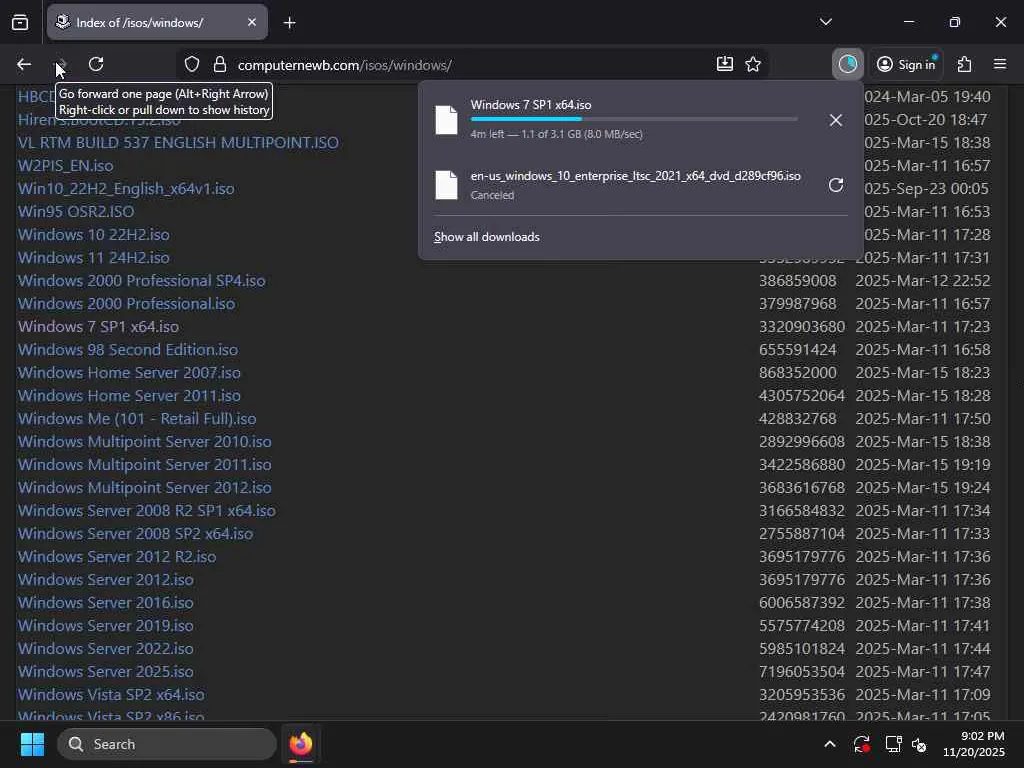Click Windows 10 22H2.iso
The image size is (1024, 768).
point(93,234)
